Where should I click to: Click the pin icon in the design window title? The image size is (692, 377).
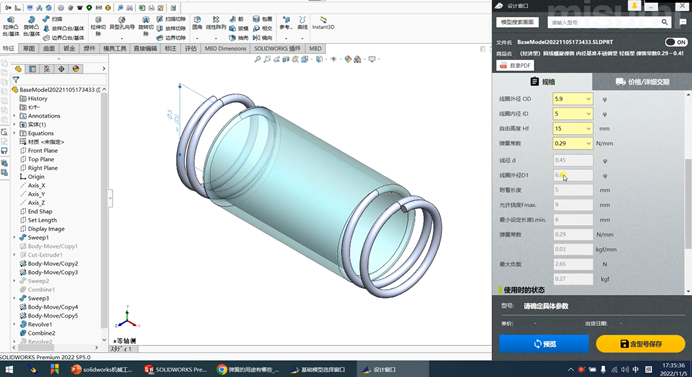click(x=634, y=6)
